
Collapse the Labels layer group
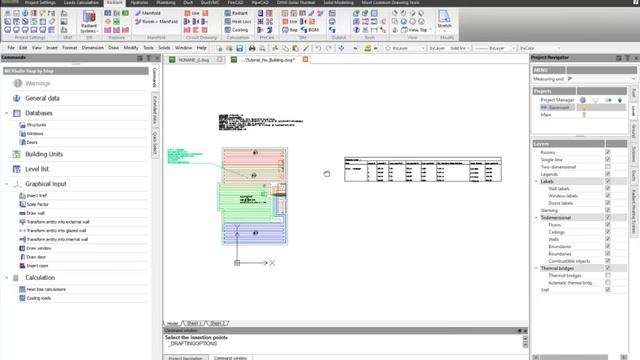pyautogui.click(x=536, y=181)
